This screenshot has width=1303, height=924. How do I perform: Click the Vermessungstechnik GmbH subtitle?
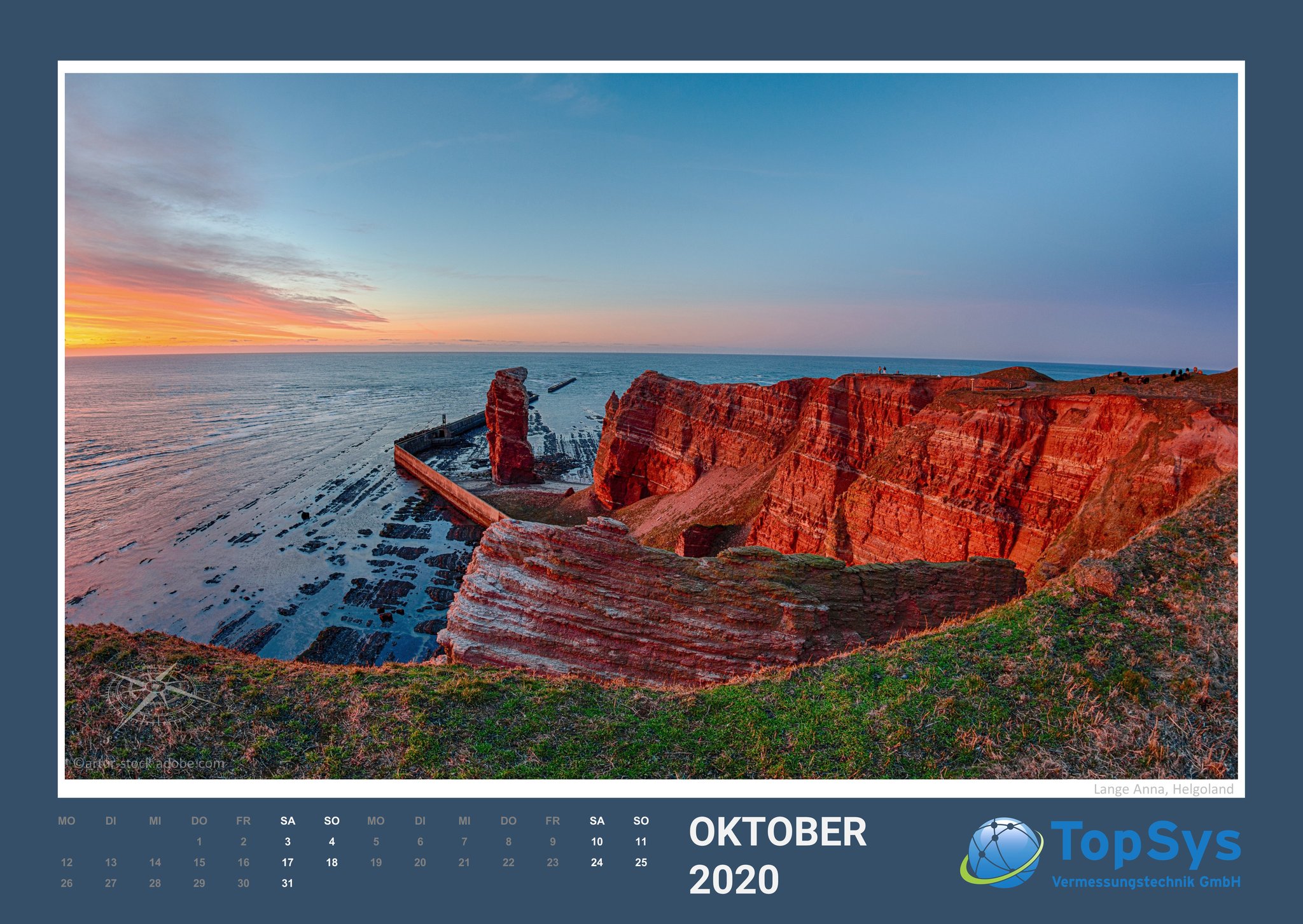tap(1146, 882)
